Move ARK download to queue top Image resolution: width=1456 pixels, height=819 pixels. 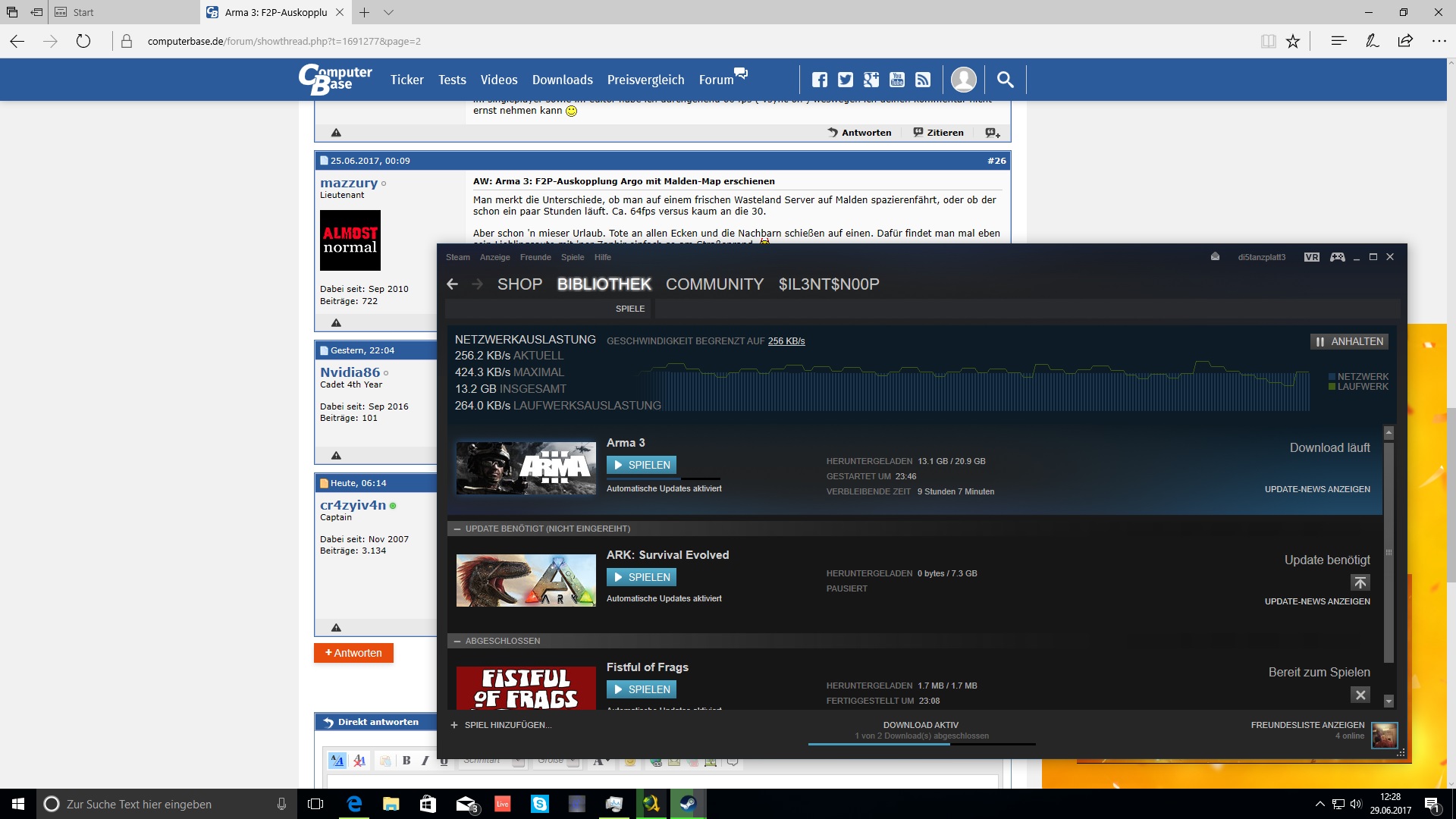(x=1360, y=582)
